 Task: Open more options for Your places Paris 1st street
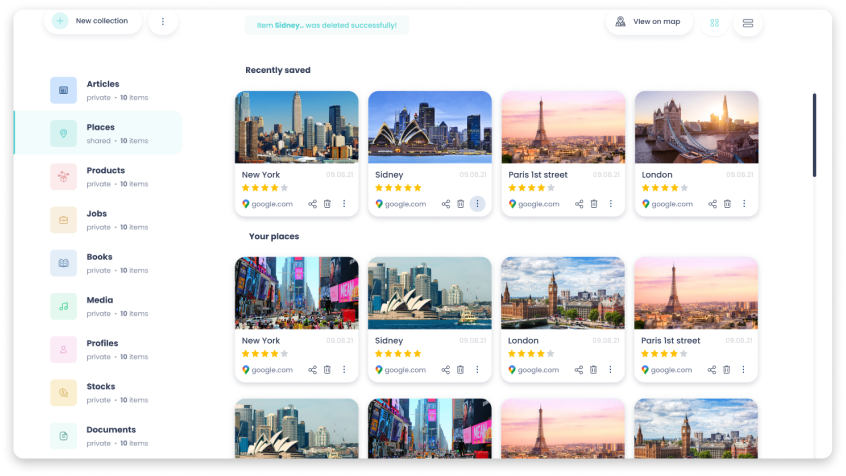pos(743,370)
